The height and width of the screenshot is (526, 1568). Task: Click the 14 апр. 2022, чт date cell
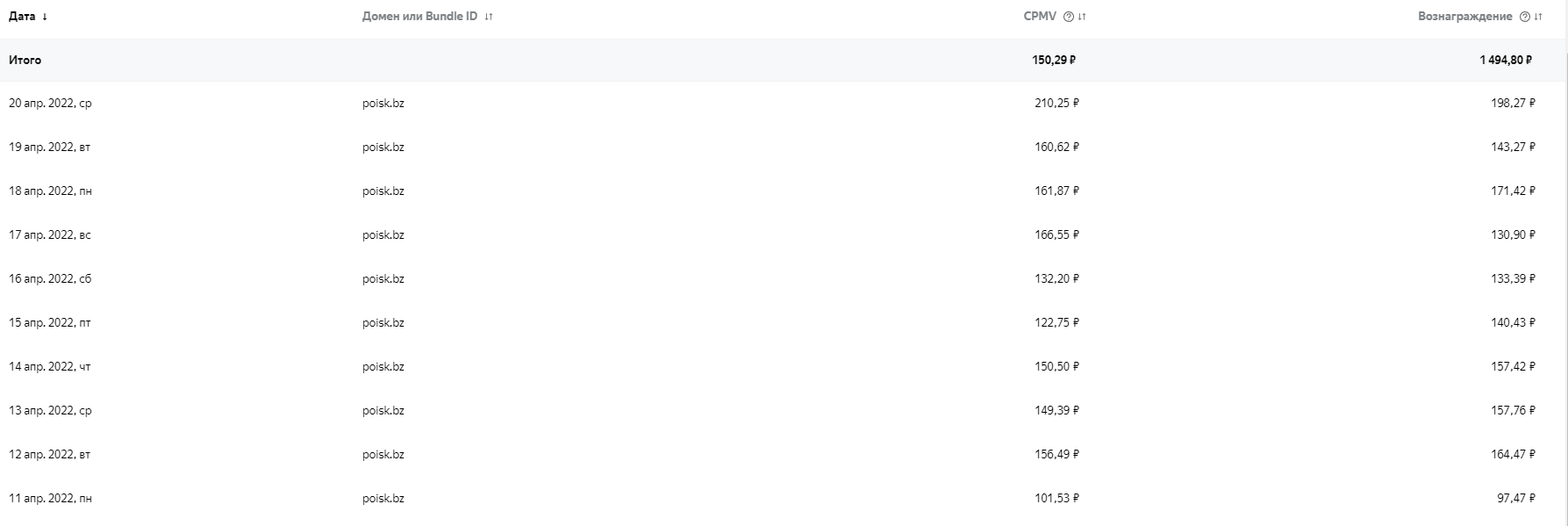(50, 367)
